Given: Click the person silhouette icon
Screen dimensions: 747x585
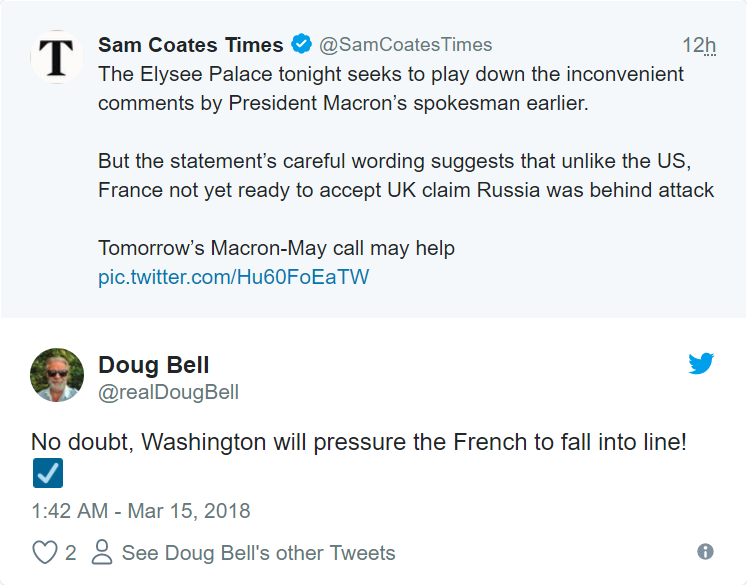Looking at the screenshot, I should click(x=101, y=553).
